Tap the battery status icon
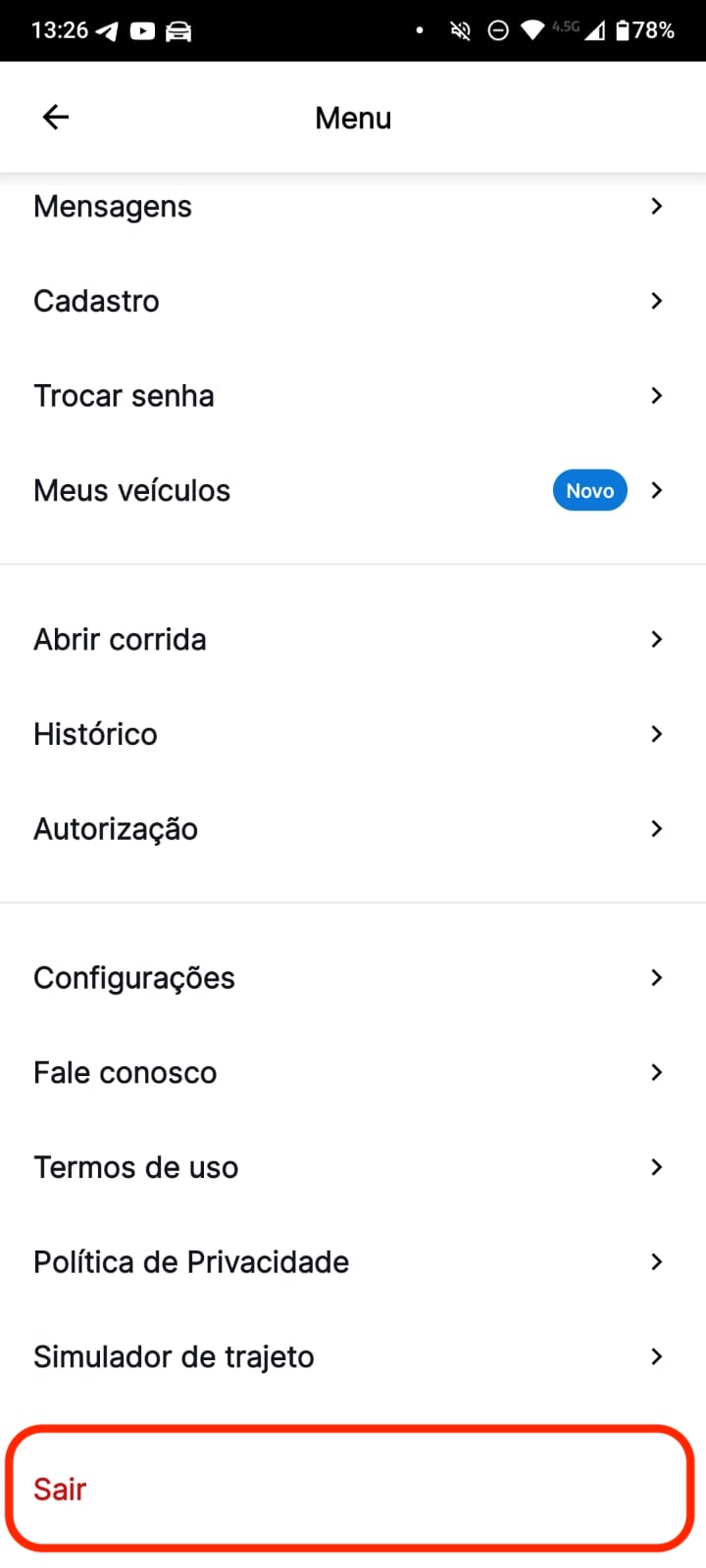Viewport: 706px width, 1568px height. pos(623,31)
